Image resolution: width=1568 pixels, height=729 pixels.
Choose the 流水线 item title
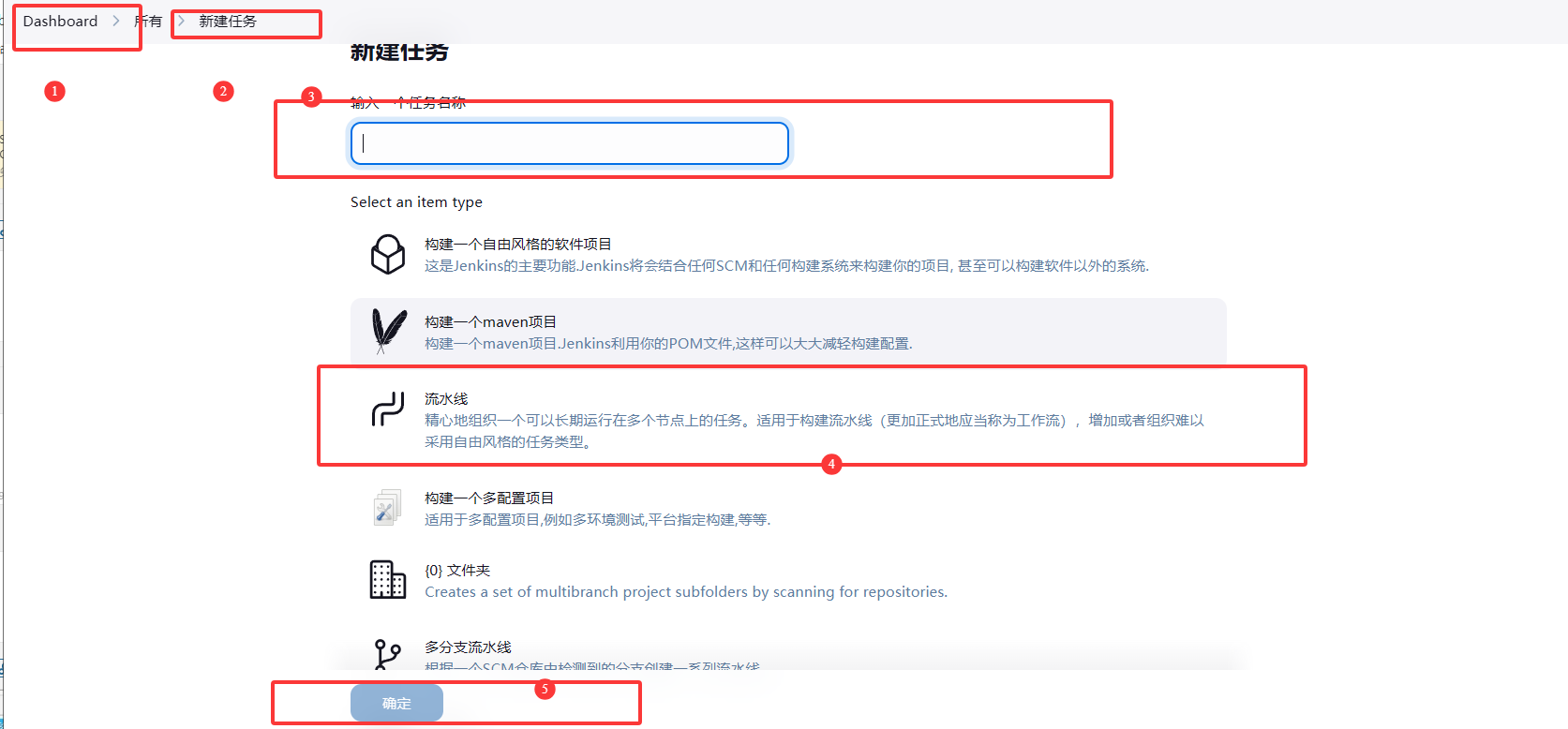(446, 398)
